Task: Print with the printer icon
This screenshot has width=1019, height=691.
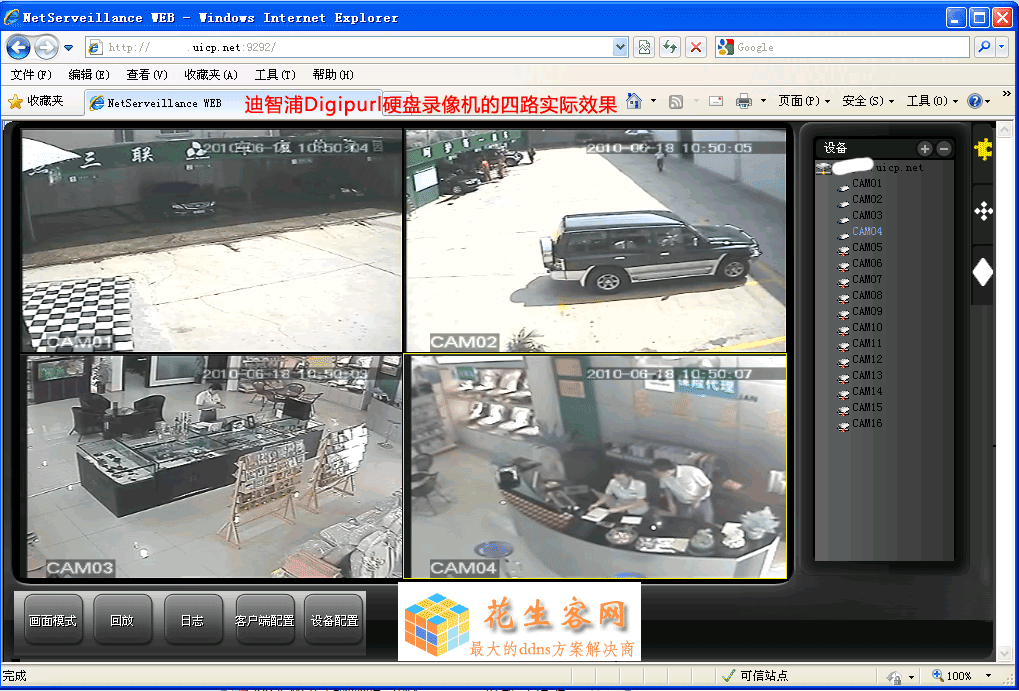Action: [744, 101]
